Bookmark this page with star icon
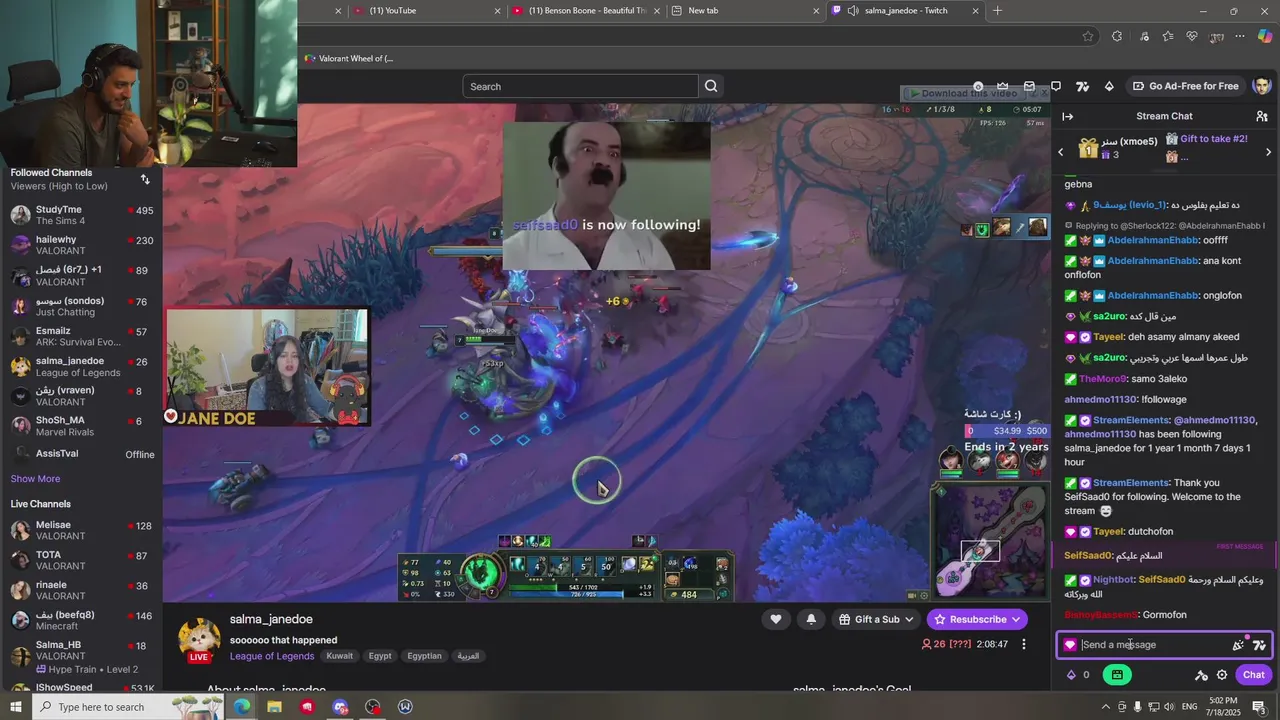The image size is (1280, 720). [1088, 36]
